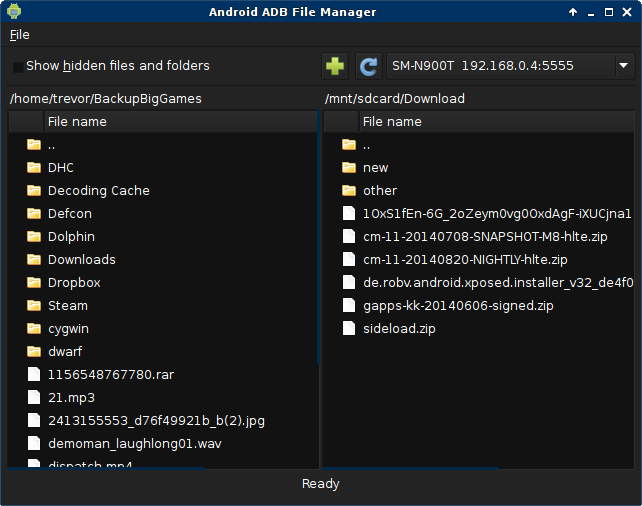Enable Show hidden files and folders checkbox
This screenshot has width=642, height=506.
(x=18, y=66)
